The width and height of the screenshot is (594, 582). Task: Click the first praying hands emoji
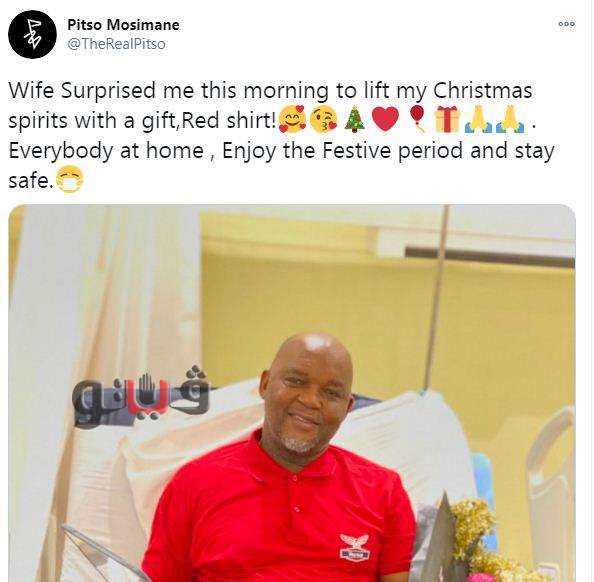[478, 120]
